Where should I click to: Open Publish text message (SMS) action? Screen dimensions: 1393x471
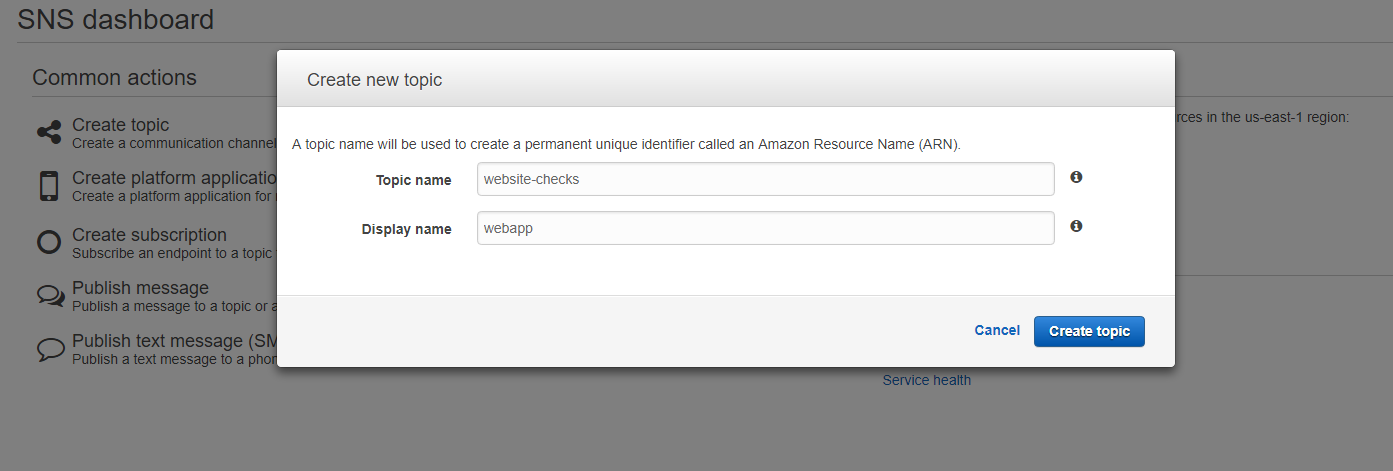tap(174, 341)
